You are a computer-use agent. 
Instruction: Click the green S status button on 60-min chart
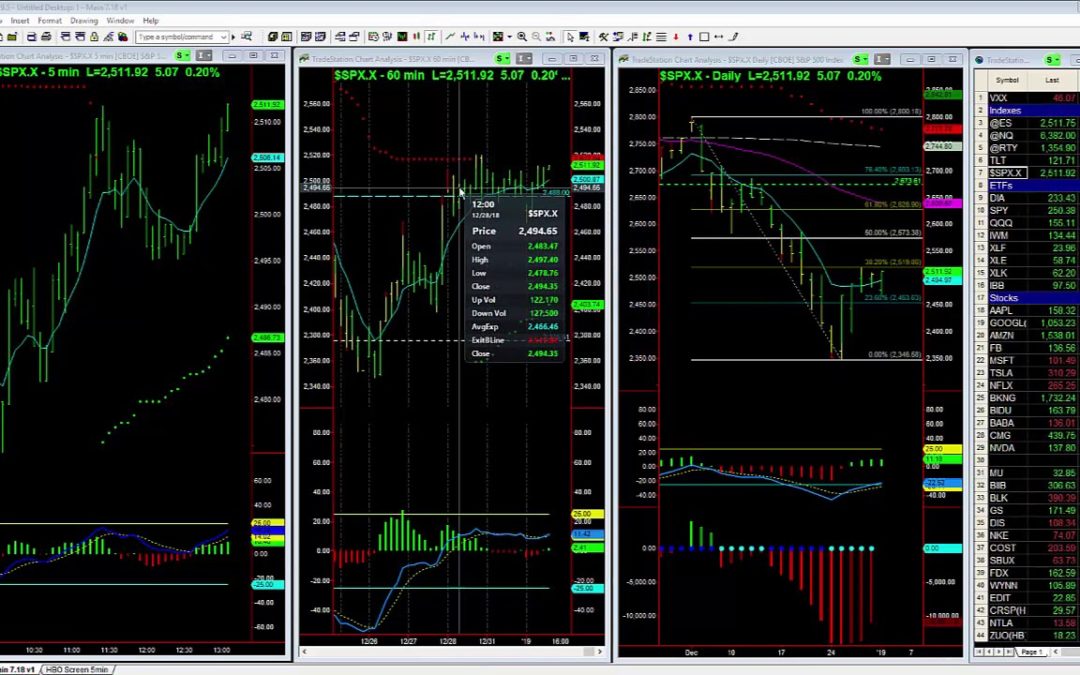[x=498, y=58]
